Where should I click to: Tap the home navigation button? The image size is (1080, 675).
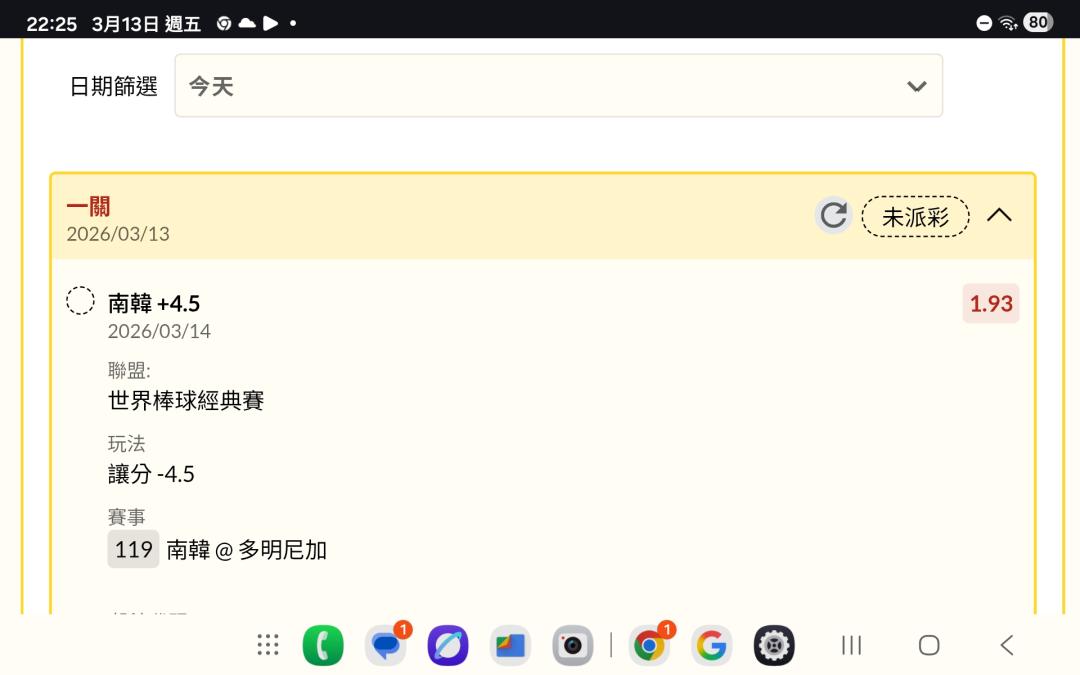pyautogui.click(x=929, y=645)
